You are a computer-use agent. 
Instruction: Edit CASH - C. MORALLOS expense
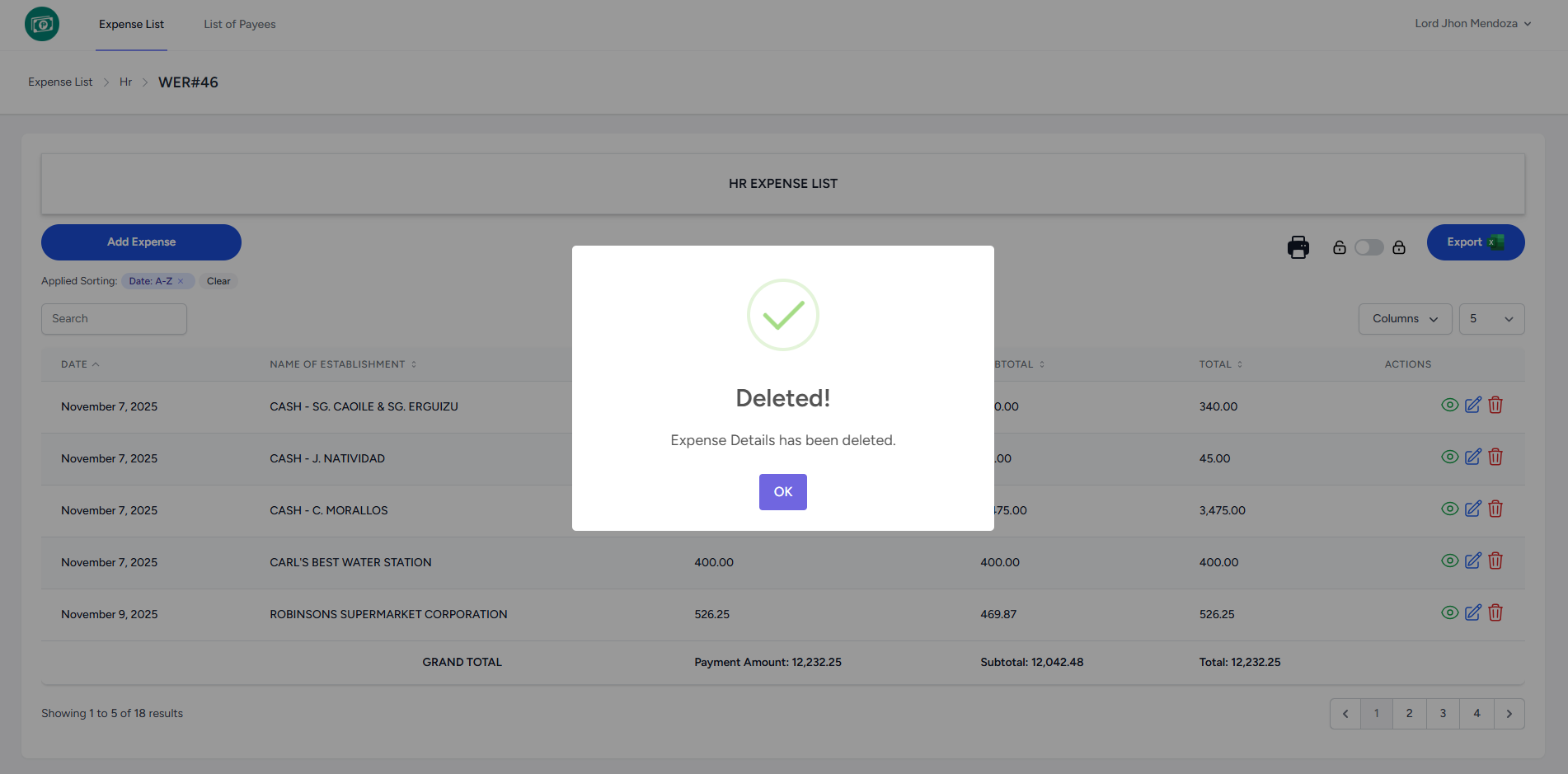click(1473, 509)
